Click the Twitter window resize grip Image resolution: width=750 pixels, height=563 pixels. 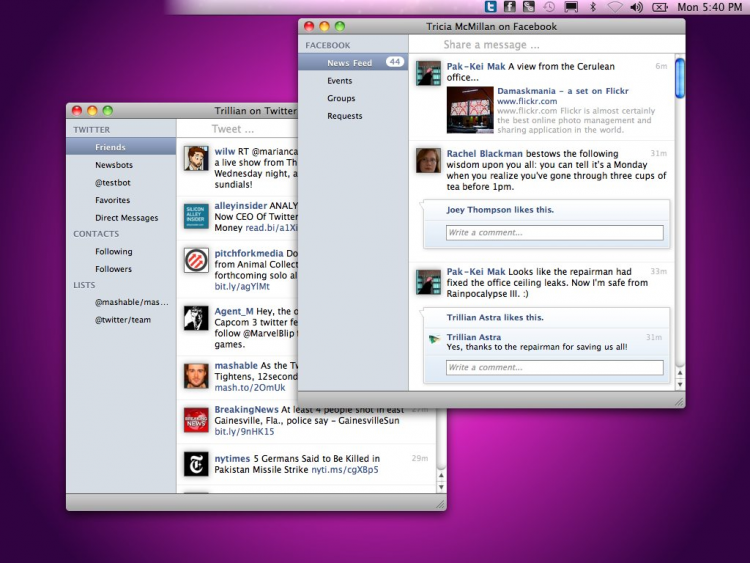[x=441, y=505]
